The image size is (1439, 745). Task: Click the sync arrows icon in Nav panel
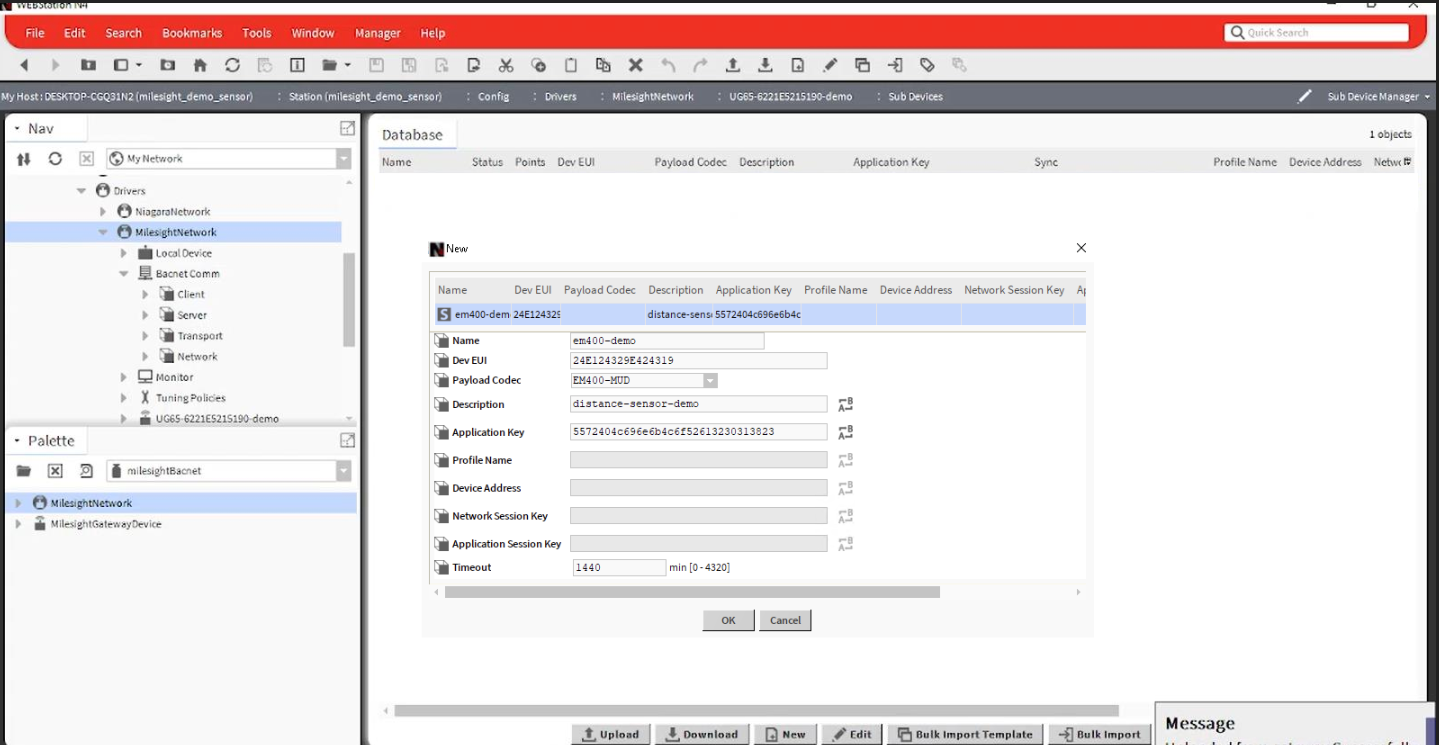(24, 159)
